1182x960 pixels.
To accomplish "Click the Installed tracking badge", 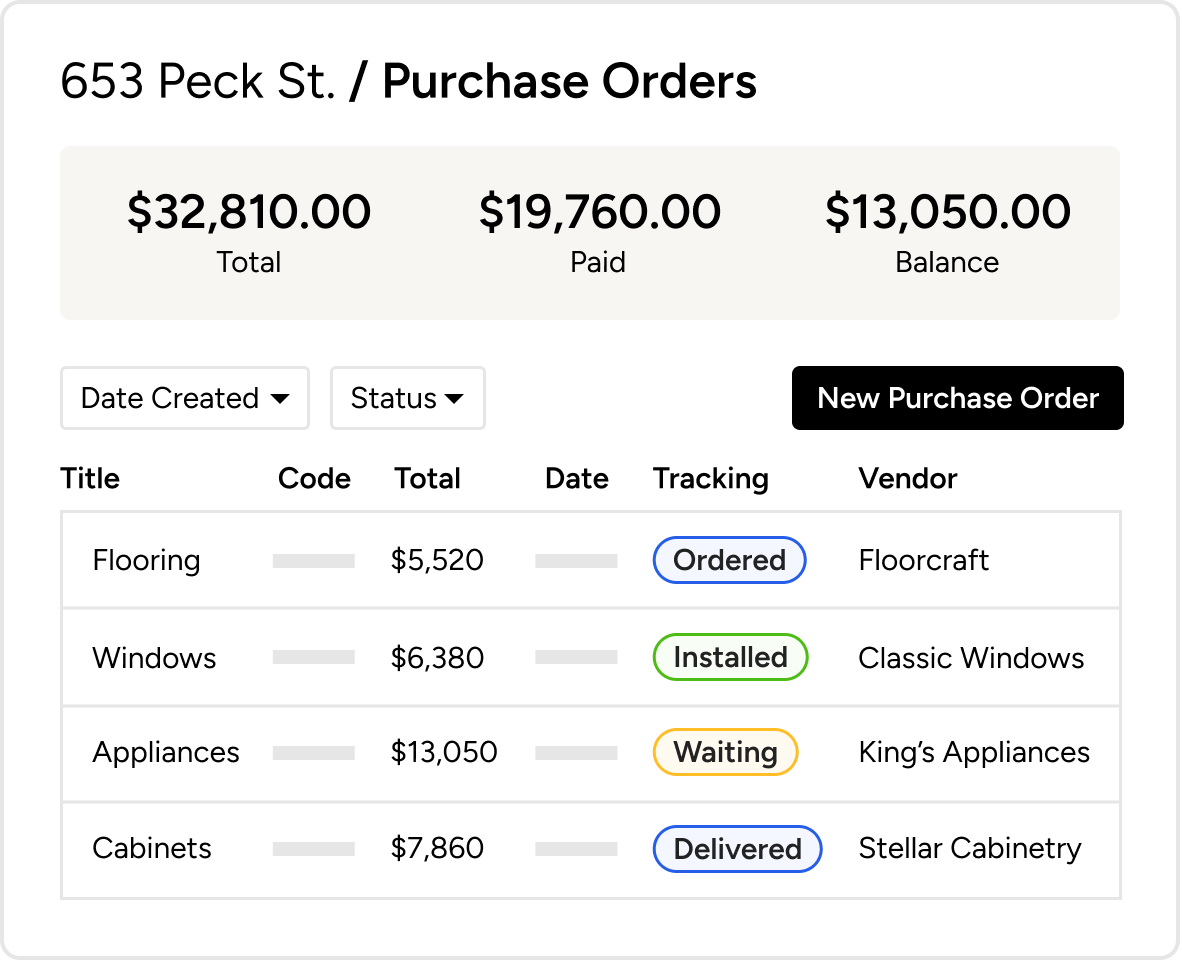I will click(730, 657).
